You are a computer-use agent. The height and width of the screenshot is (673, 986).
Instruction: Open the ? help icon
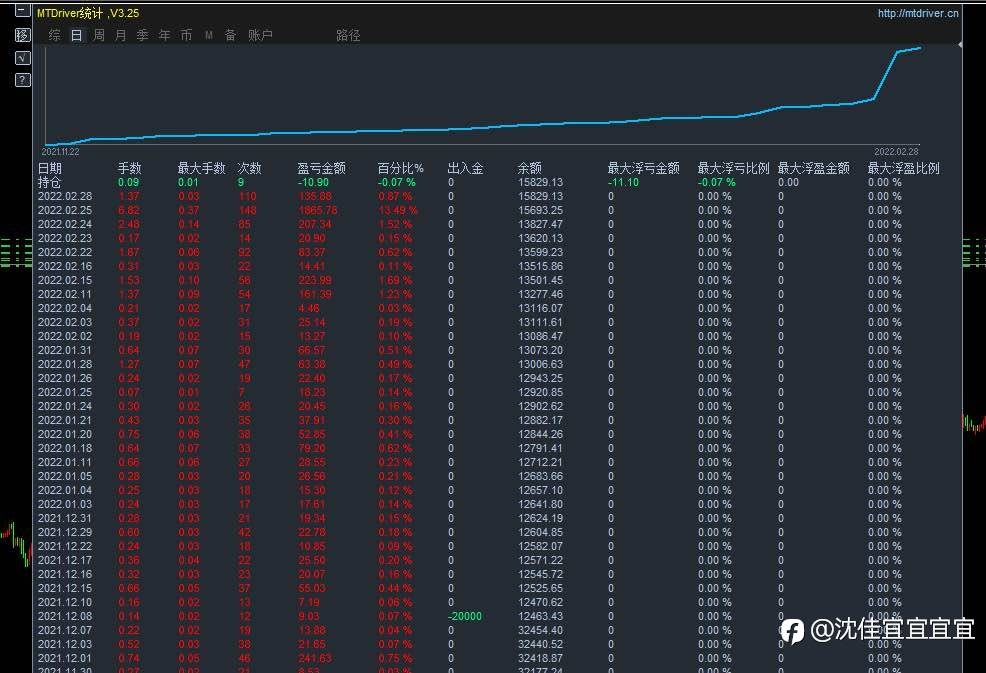click(22, 80)
